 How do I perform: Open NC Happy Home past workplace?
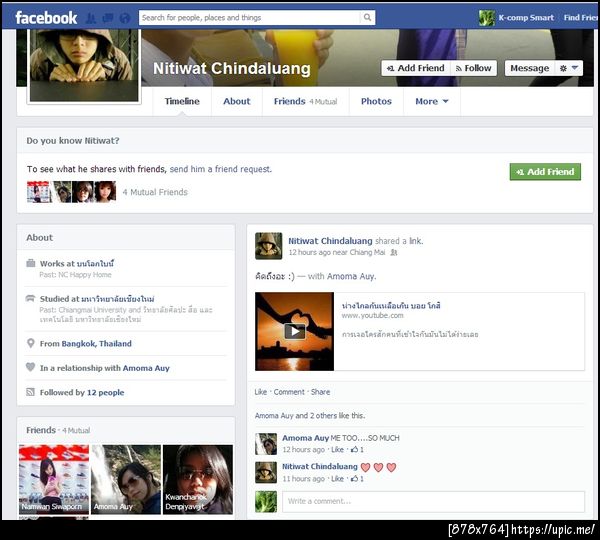coord(85,275)
